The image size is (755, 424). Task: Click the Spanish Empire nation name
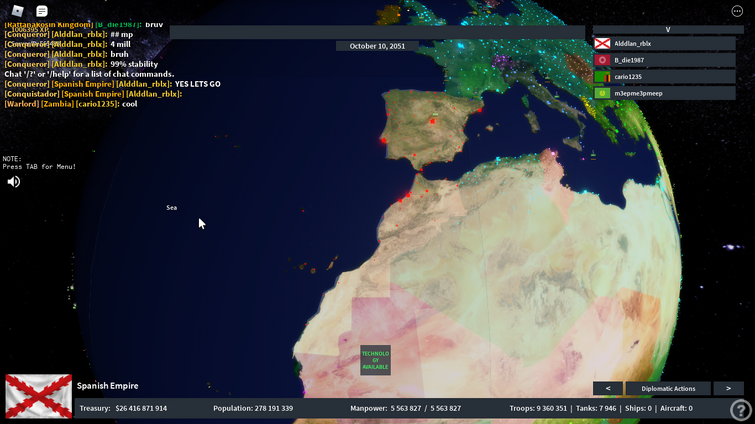point(107,386)
